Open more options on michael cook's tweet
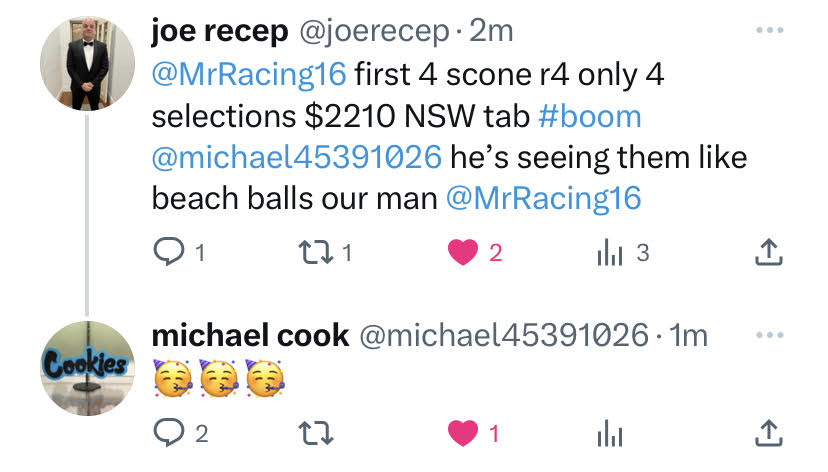This screenshot has width=828, height=472. pyautogui.click(x=769, y=335)
